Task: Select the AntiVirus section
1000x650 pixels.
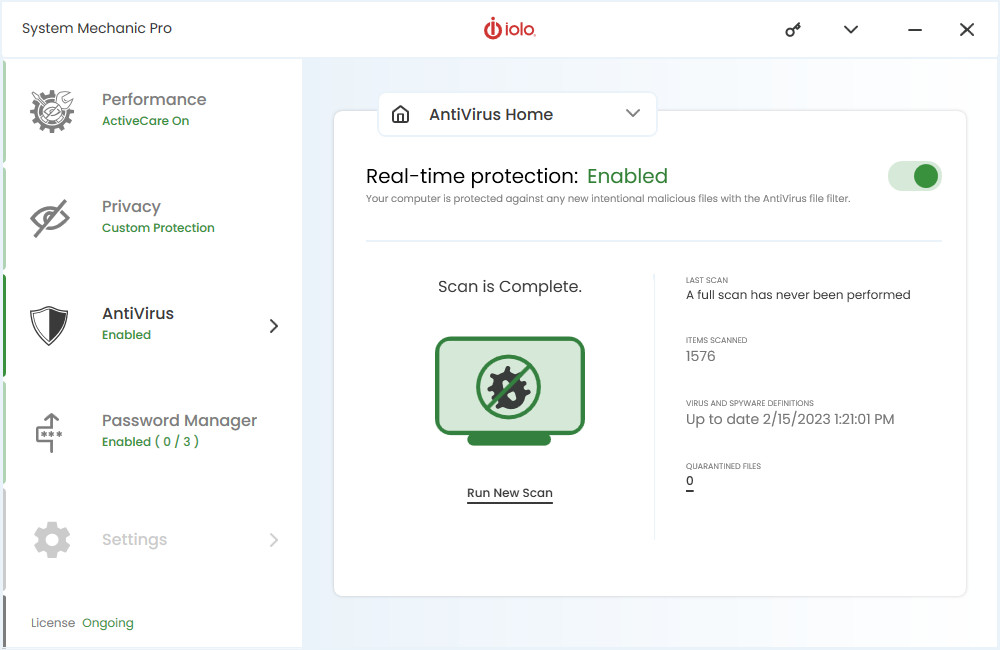Action: [x=152, y=325]
